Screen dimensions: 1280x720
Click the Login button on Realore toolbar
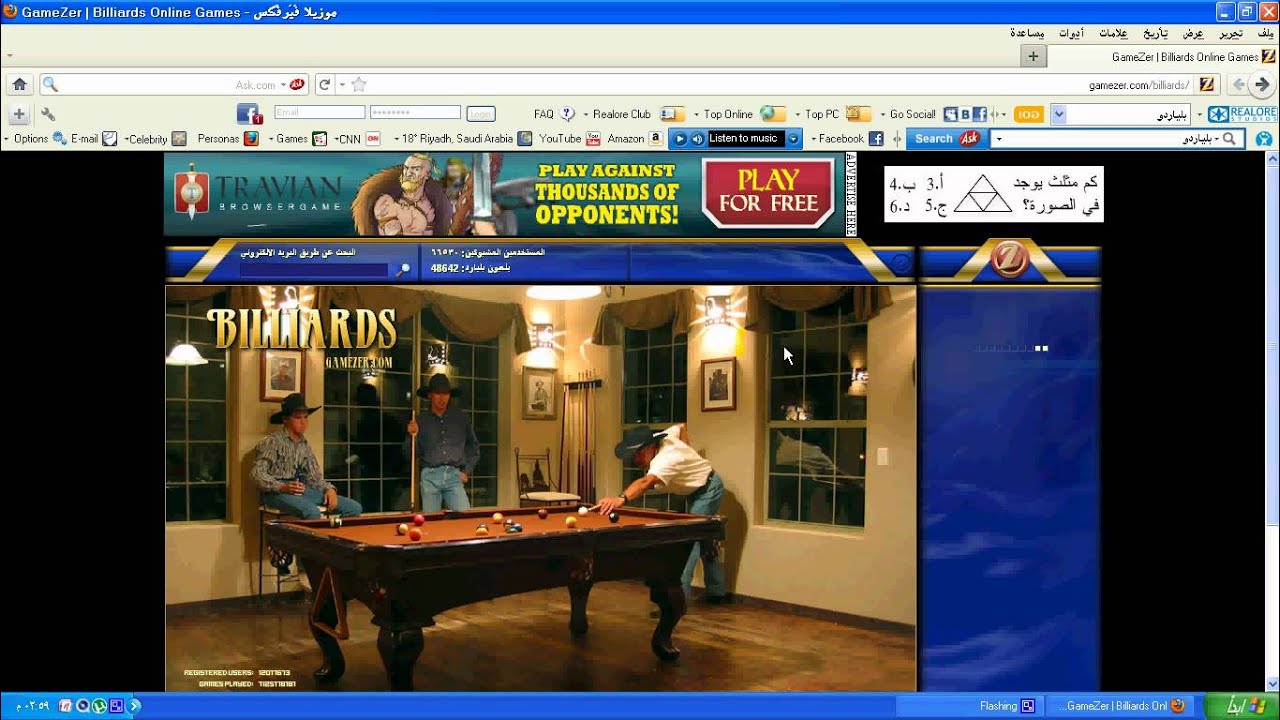point(481,114)
